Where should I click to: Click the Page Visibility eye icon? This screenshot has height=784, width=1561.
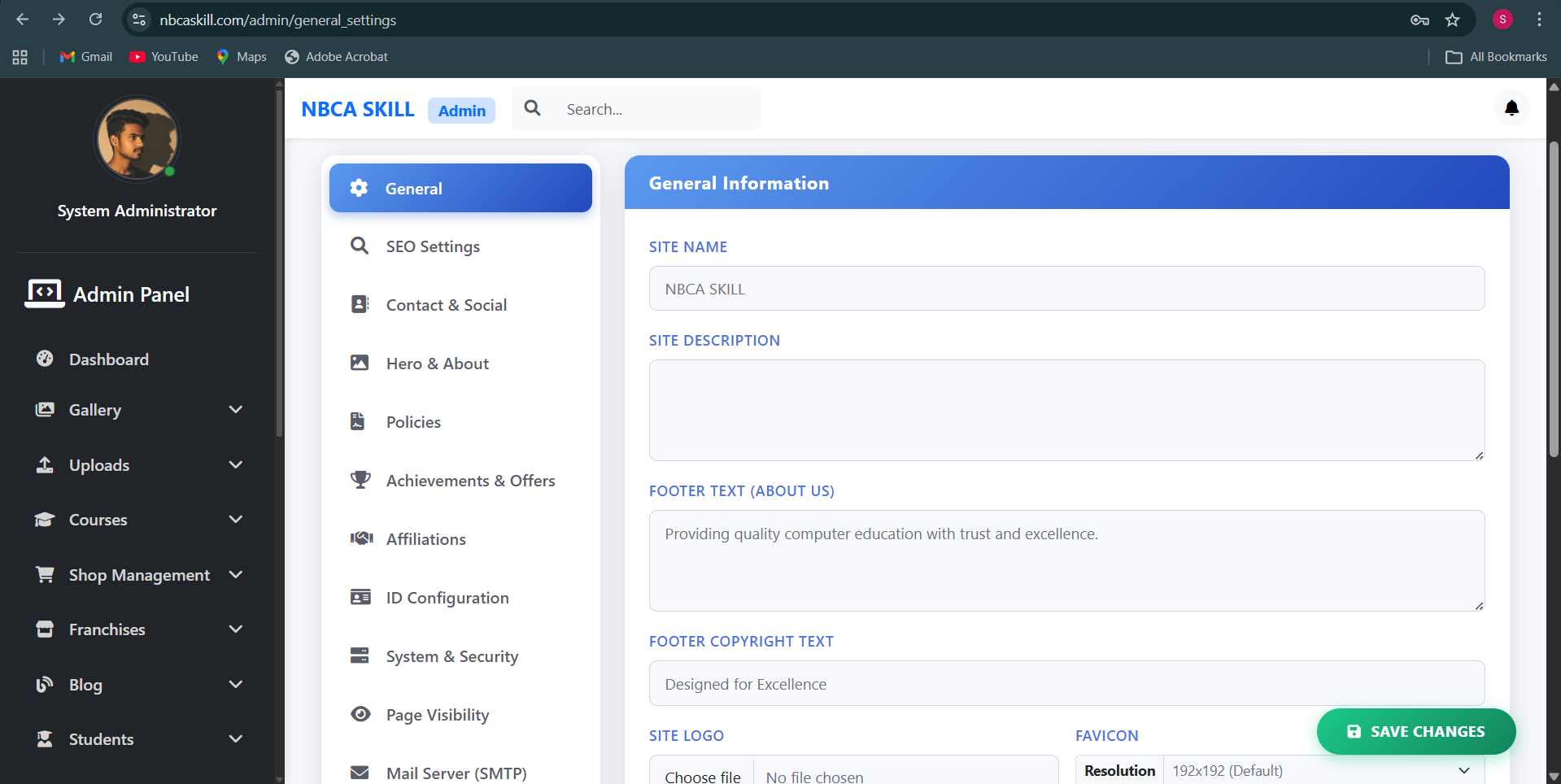coord(359,714)
